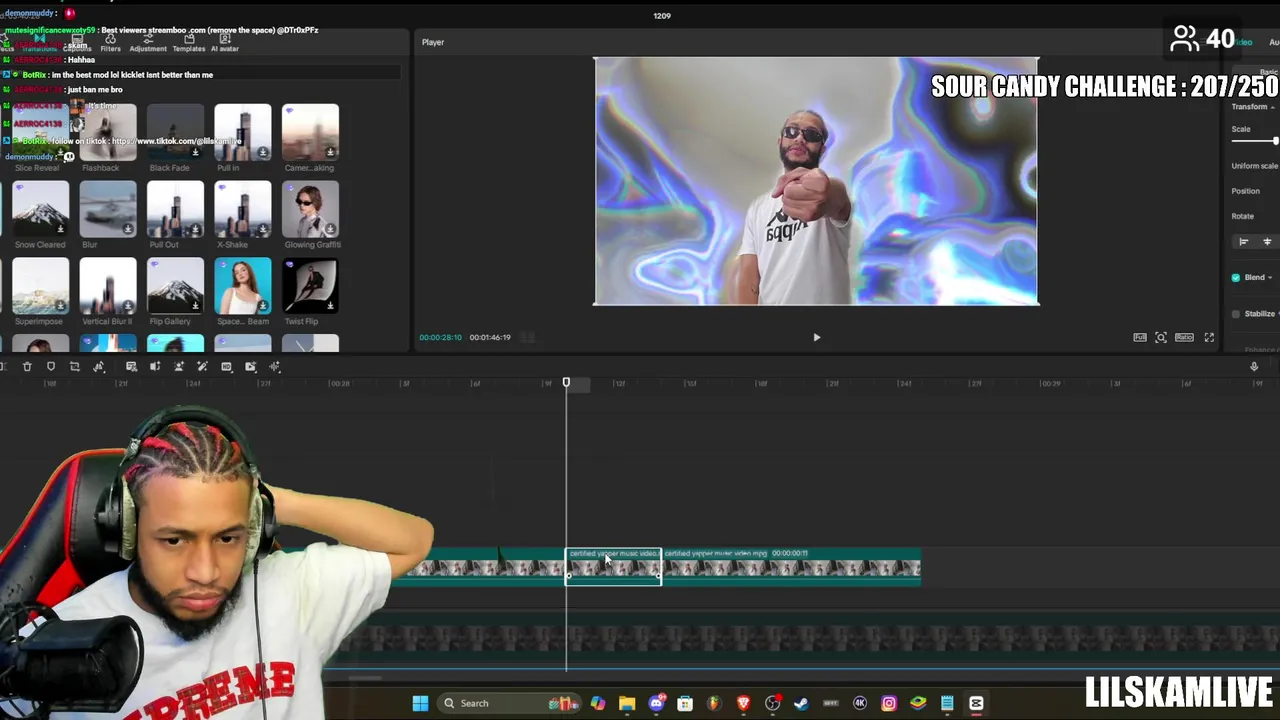Select the Glowing Graffiti transition thumbnail
The width and height of the screenshot is (1280, 720).
click(x=310, y=209)
